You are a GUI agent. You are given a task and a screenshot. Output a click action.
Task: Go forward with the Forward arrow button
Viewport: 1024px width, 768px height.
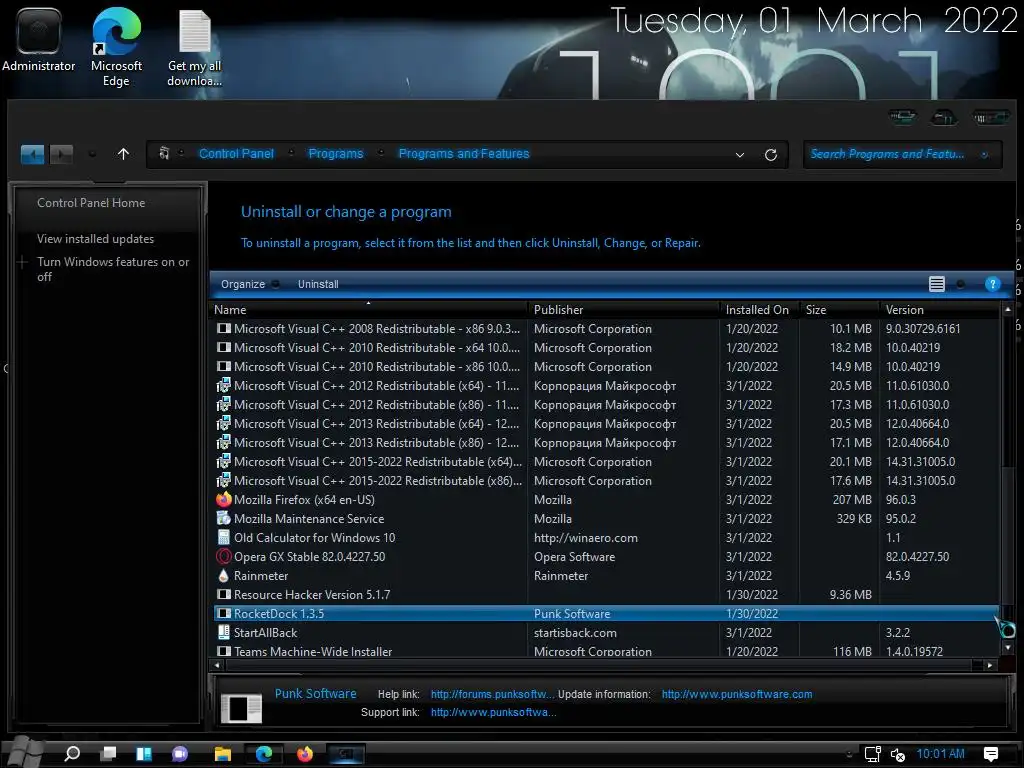[x=61, y=154]
